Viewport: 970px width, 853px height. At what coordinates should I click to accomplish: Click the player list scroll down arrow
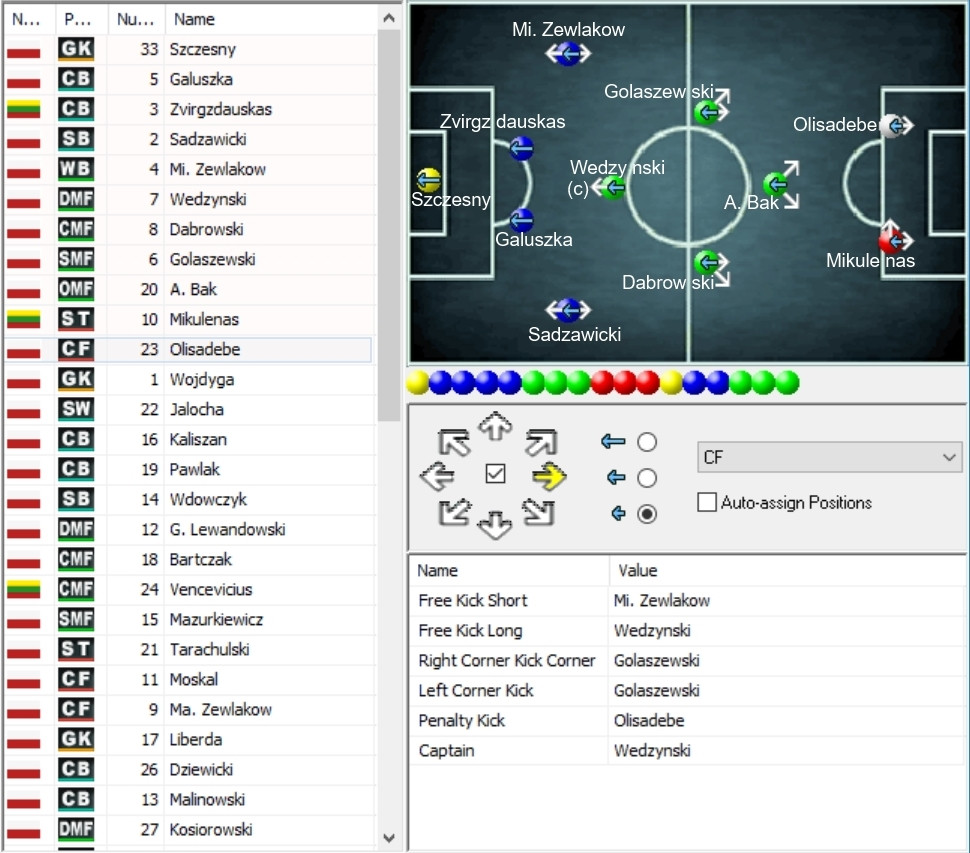tap(389, 838)
